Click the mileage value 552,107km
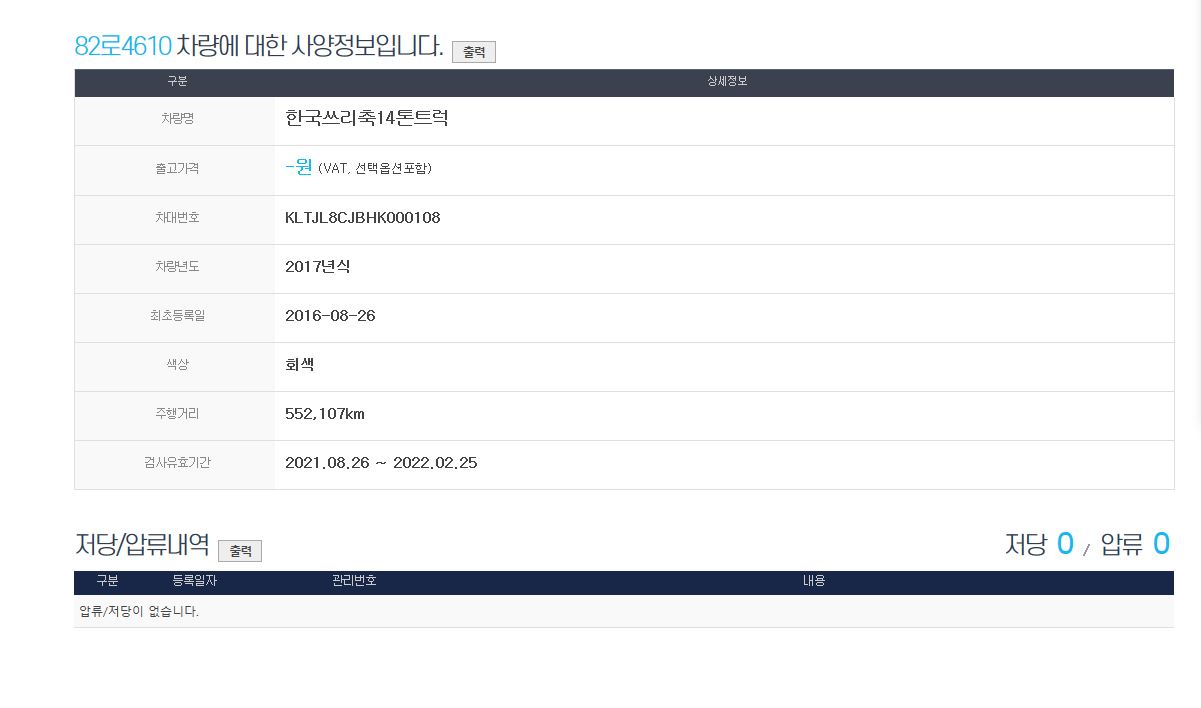 pos(325,414)
